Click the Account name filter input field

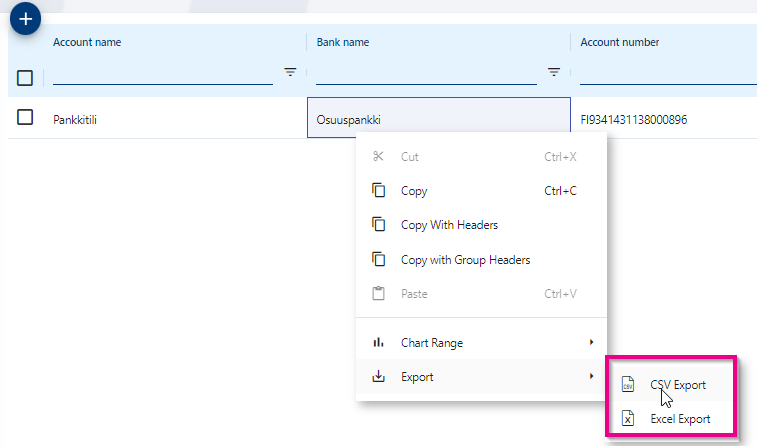162,73
